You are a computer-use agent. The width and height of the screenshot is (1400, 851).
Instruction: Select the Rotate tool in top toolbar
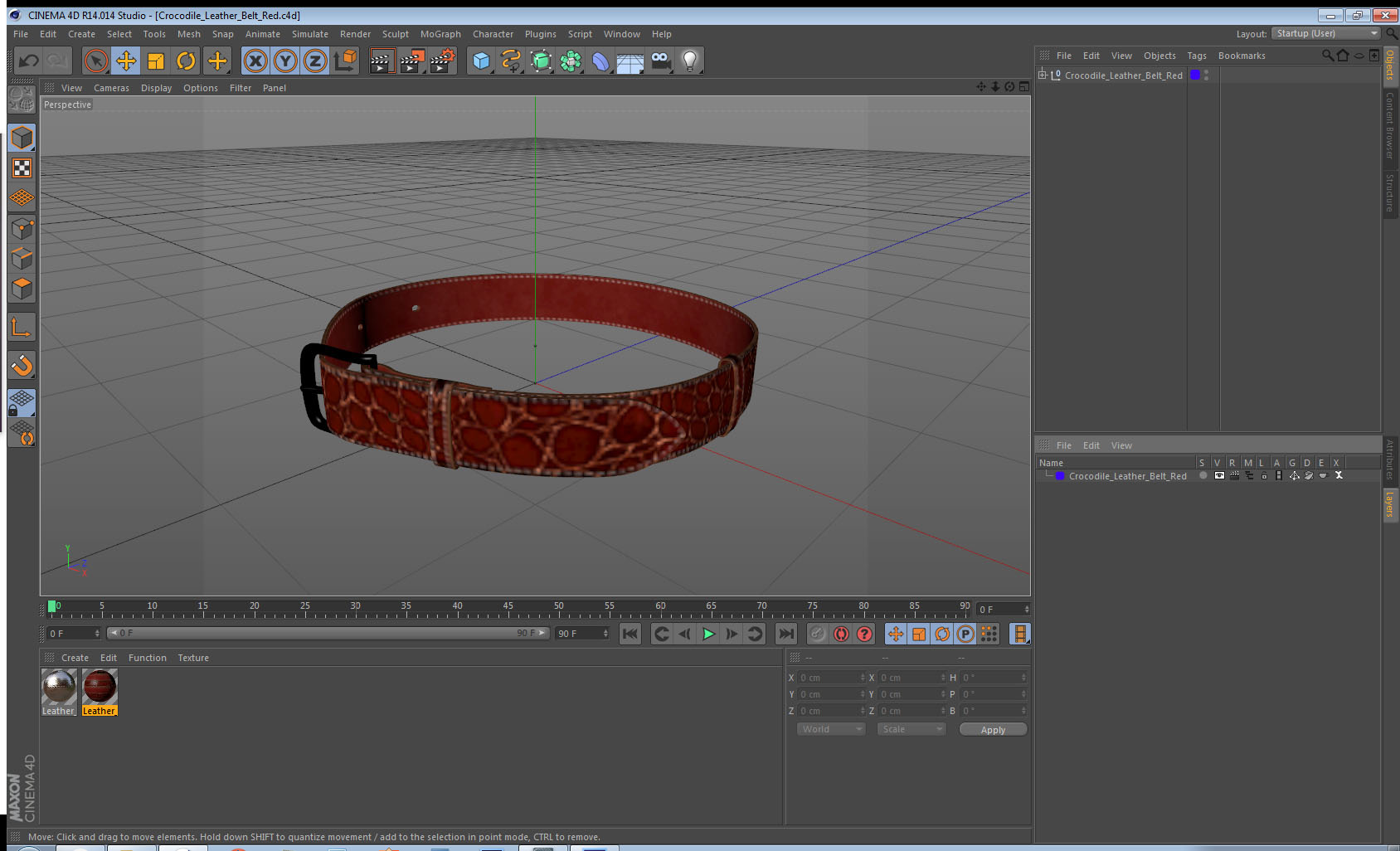[186, 61]
